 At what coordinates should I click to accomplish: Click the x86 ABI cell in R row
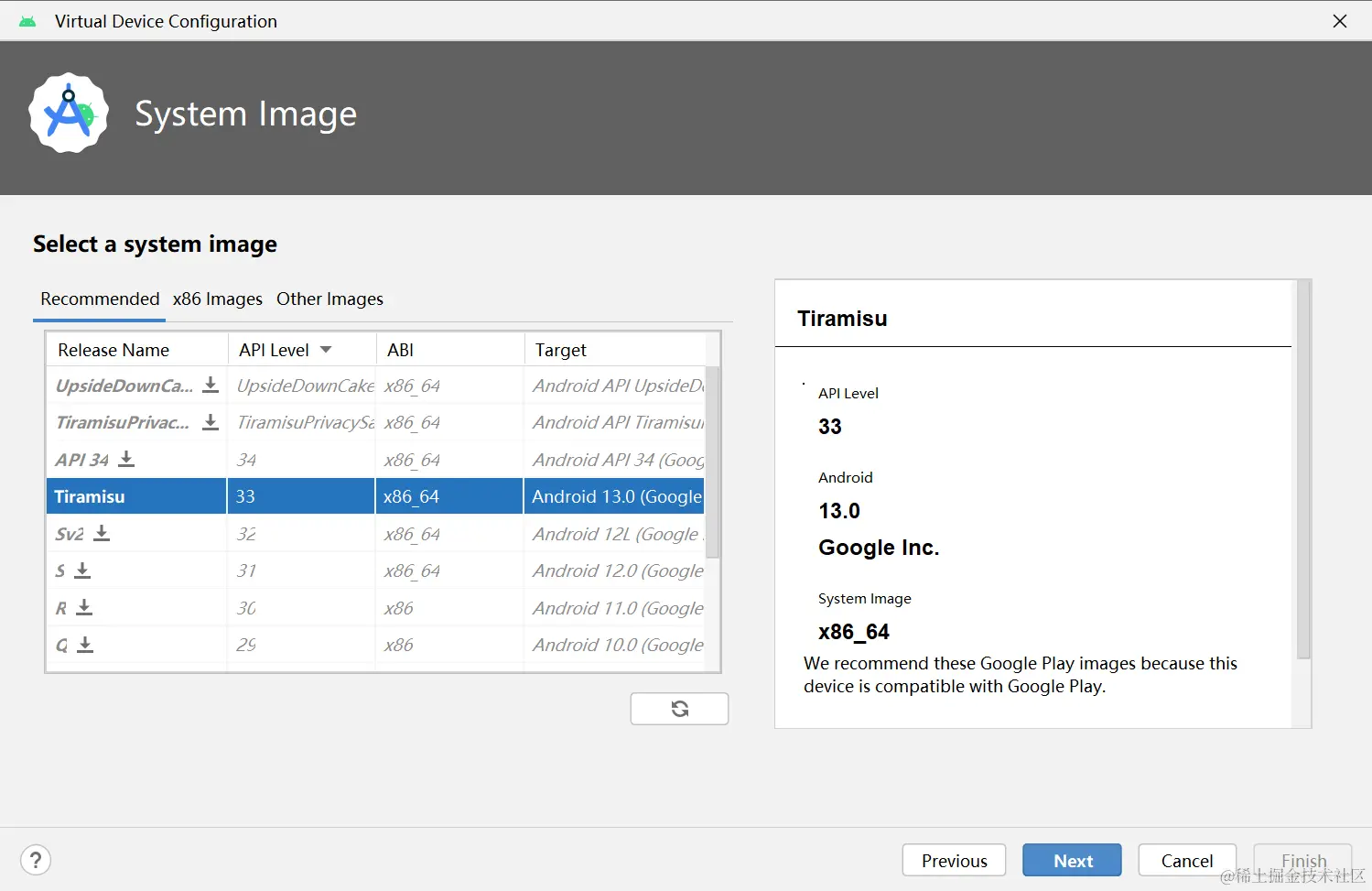[449, 608]
